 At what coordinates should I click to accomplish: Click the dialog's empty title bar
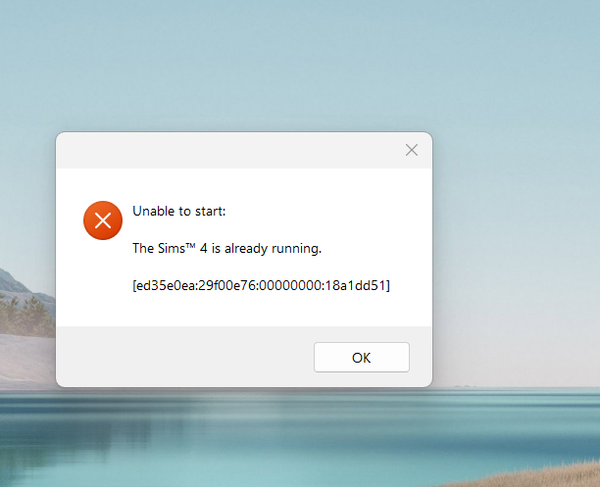coord(230,150)
